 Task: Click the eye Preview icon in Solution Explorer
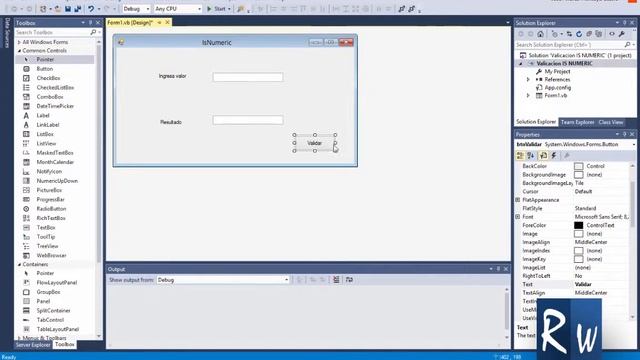point(612,34)
